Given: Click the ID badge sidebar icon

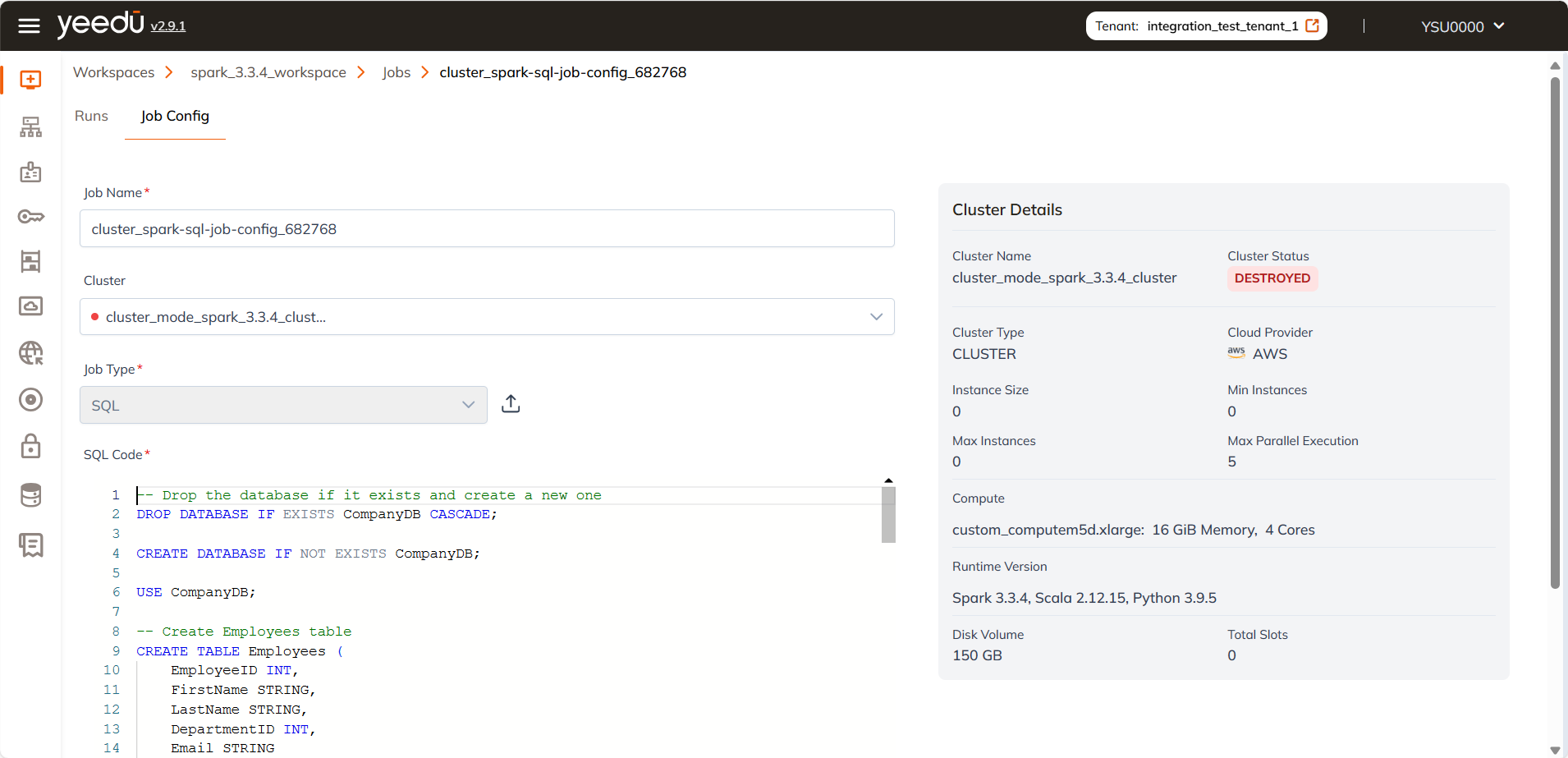Looking at the screenshot, I should tap(30, 172).
